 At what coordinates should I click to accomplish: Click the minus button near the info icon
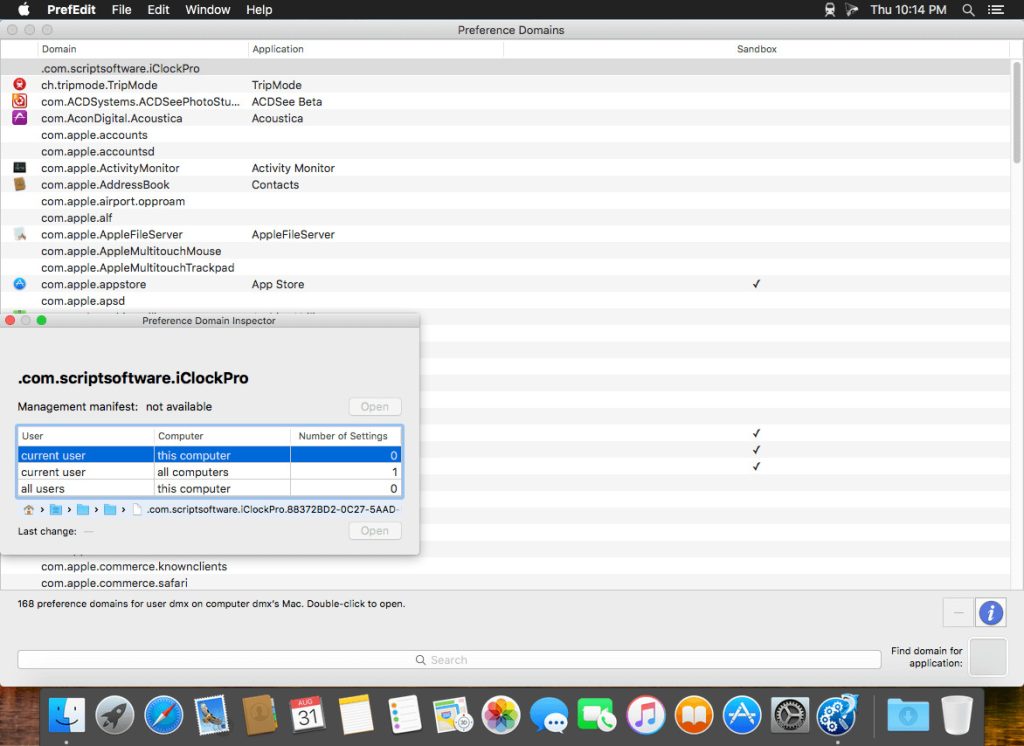pyautogui.click(x=957, y=612)
